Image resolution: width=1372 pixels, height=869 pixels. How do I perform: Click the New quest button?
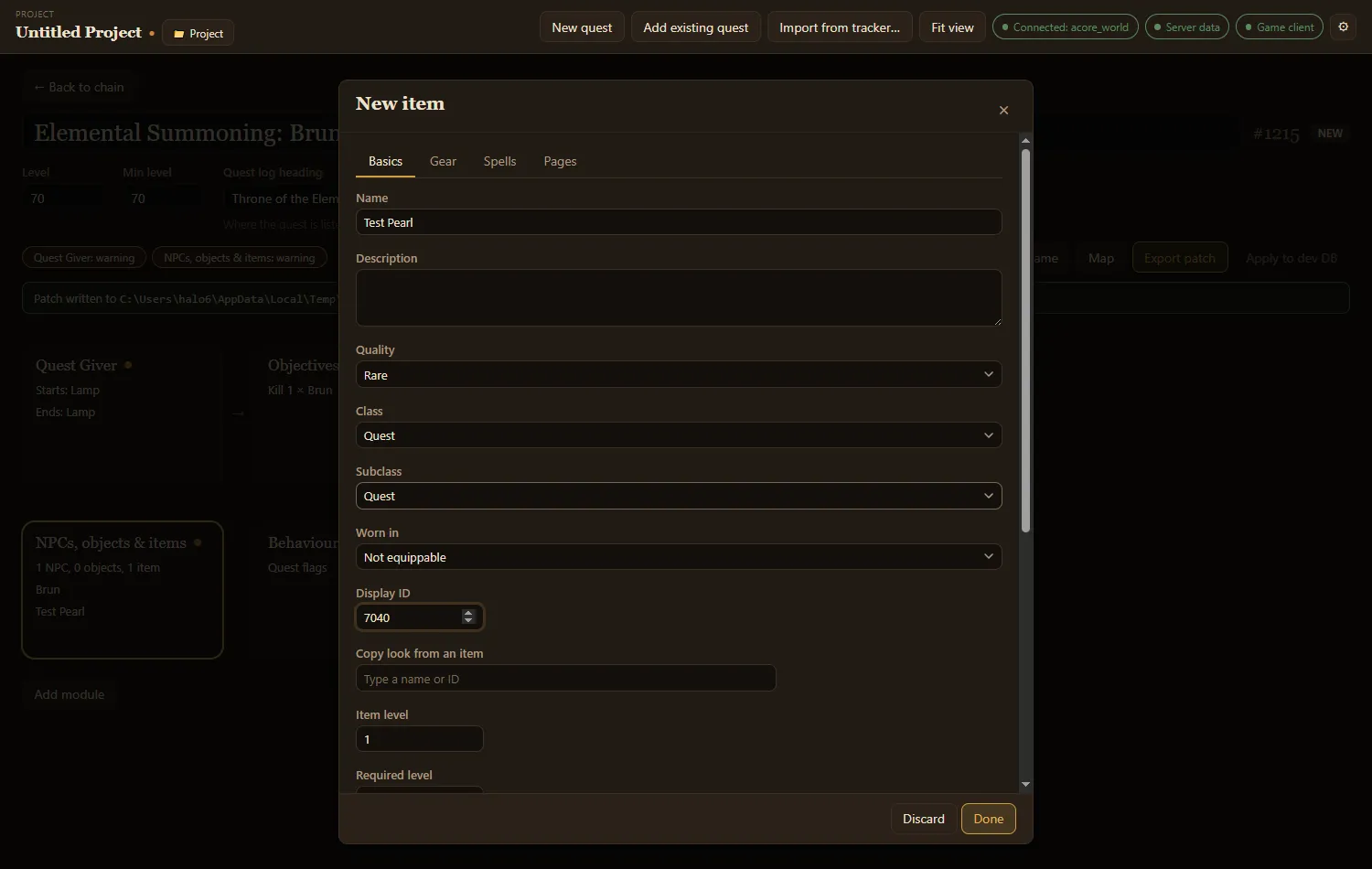click(x=582, y=27)
